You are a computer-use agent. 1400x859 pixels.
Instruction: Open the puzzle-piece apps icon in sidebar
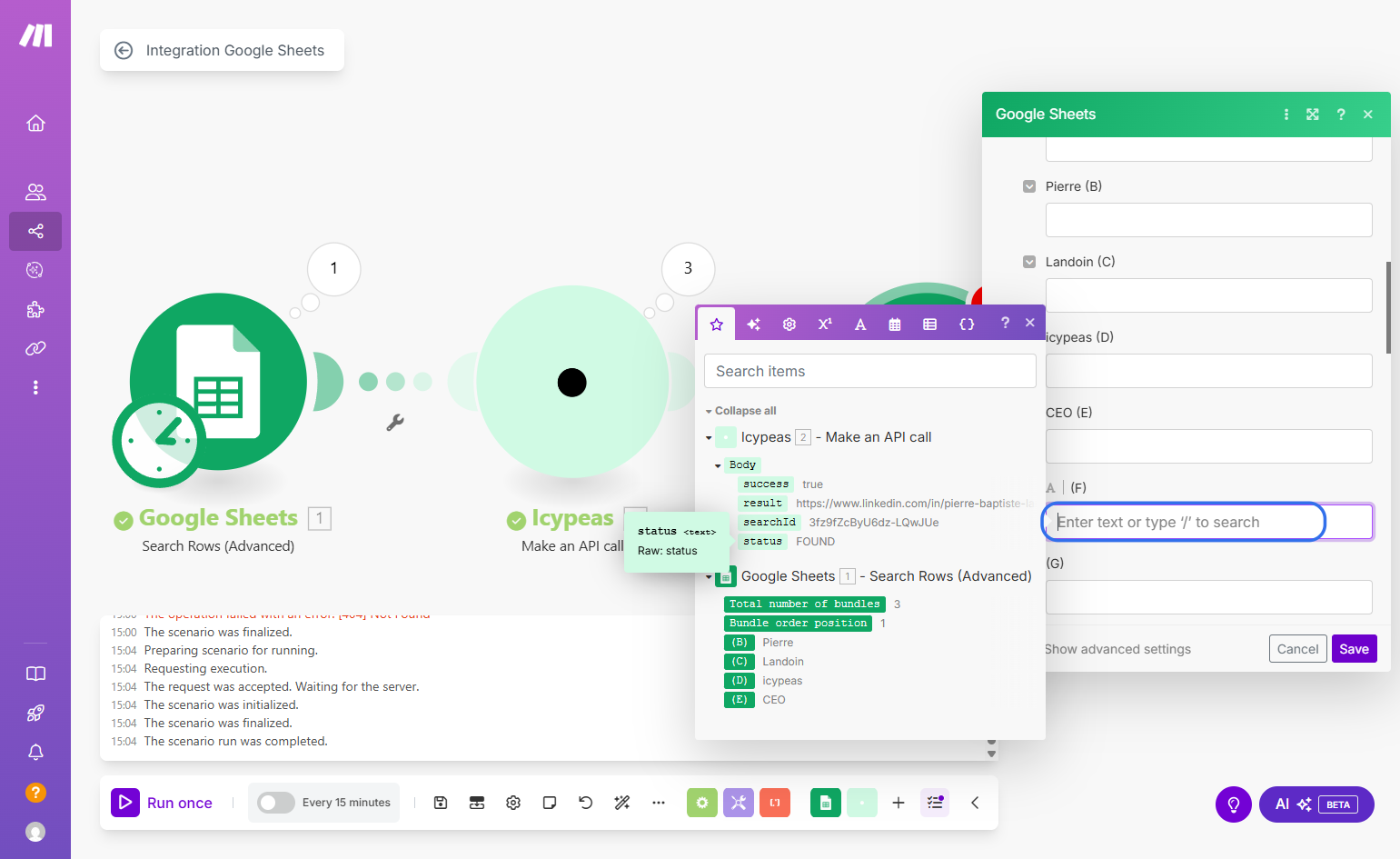pyautogui.click(x=35, y=309)
